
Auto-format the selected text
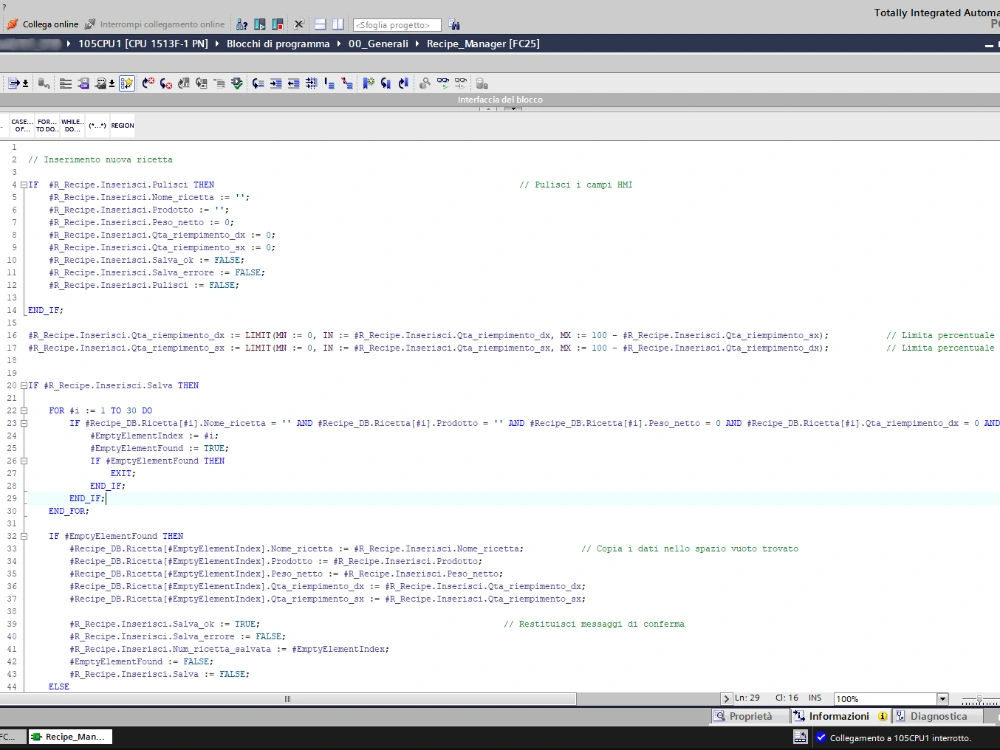pos(311,83)
